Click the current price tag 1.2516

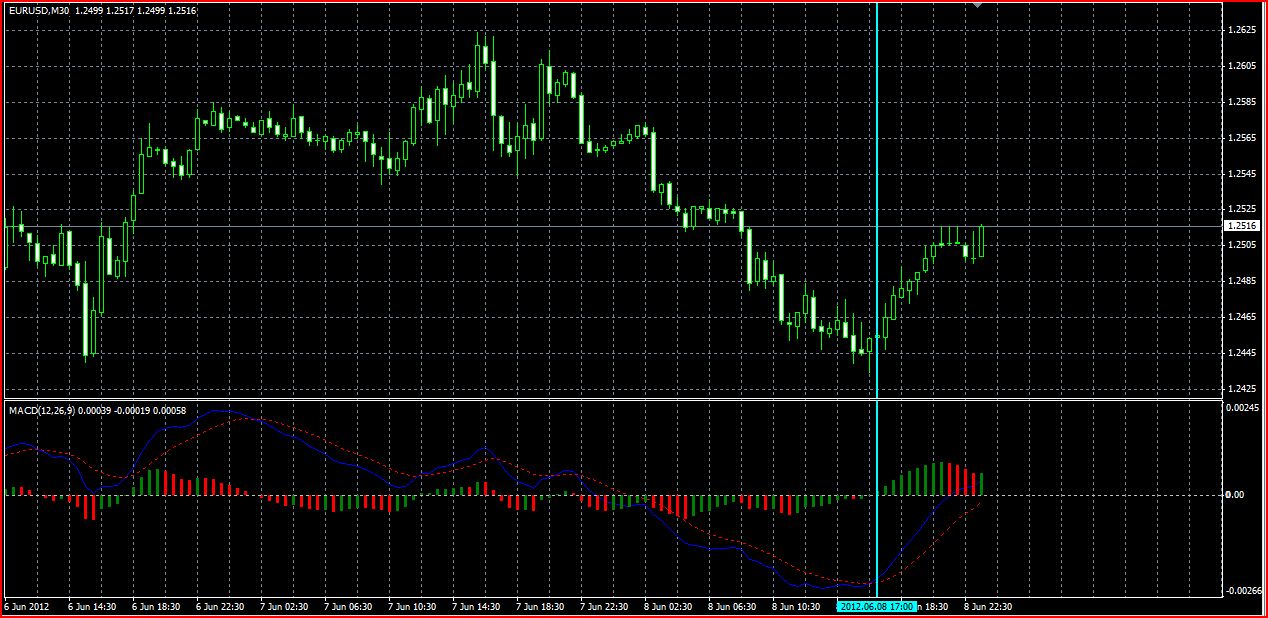(1242, 226)
